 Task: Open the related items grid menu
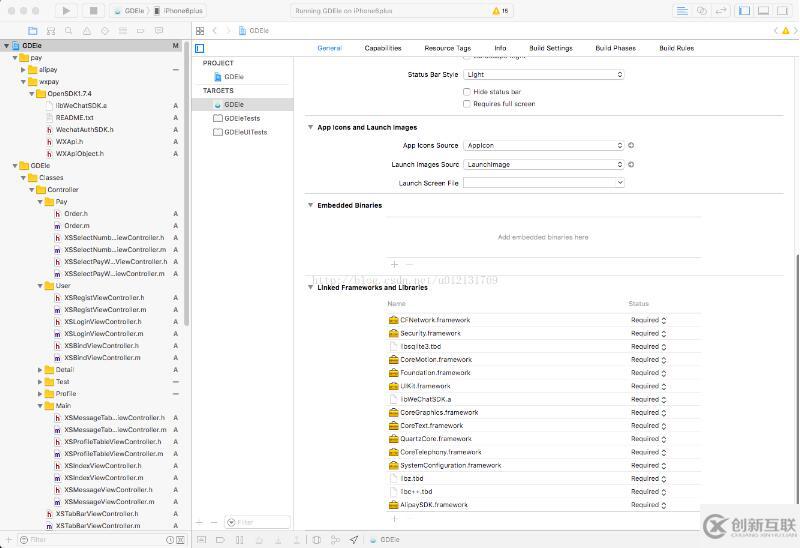pos(200,31)
